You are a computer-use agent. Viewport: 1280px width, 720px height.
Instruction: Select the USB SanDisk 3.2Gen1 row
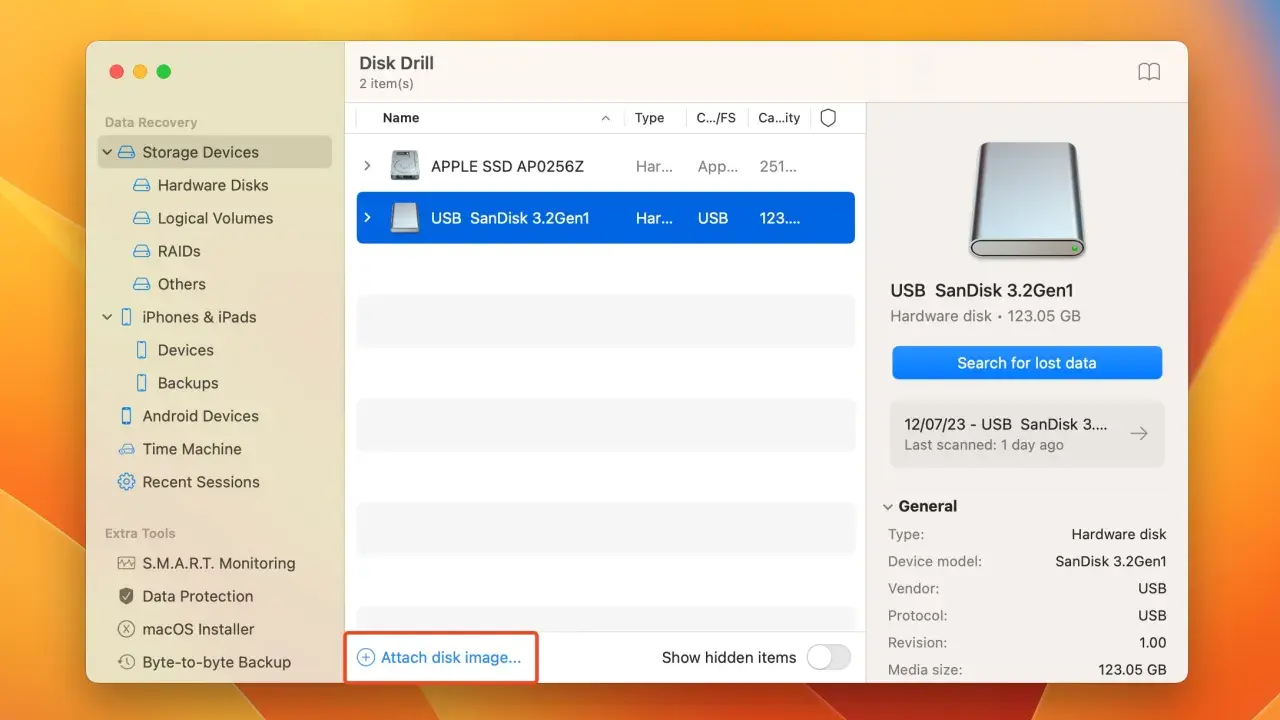tap(606, 218)
